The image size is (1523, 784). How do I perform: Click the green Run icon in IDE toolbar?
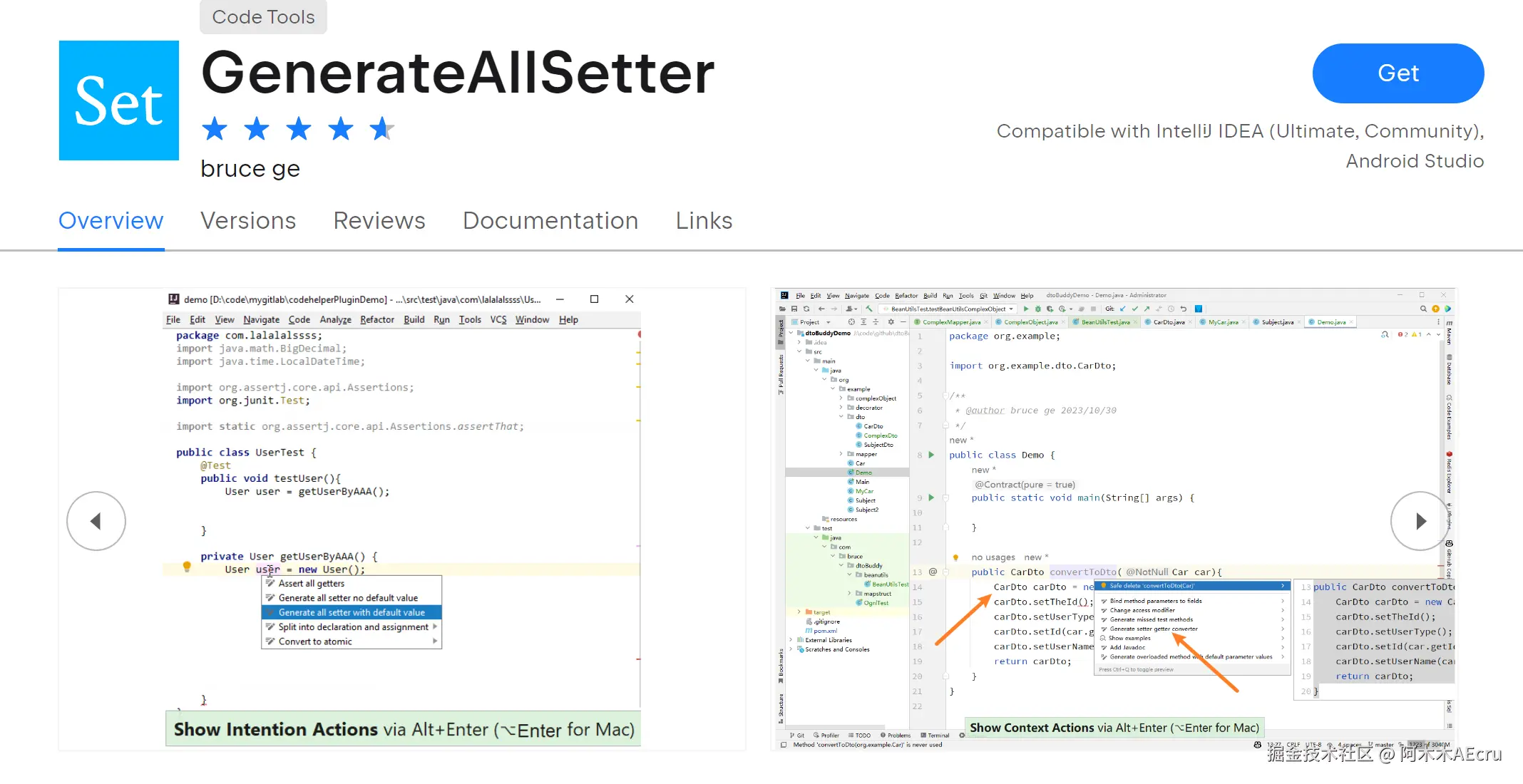[1025, 309]
